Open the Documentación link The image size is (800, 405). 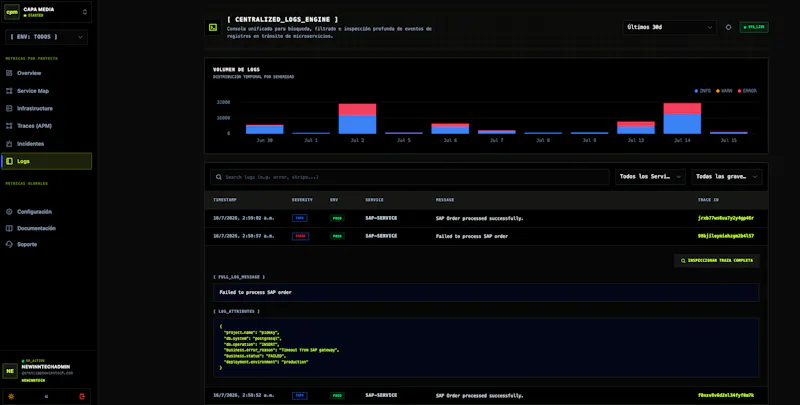click(x=31, y=228)
